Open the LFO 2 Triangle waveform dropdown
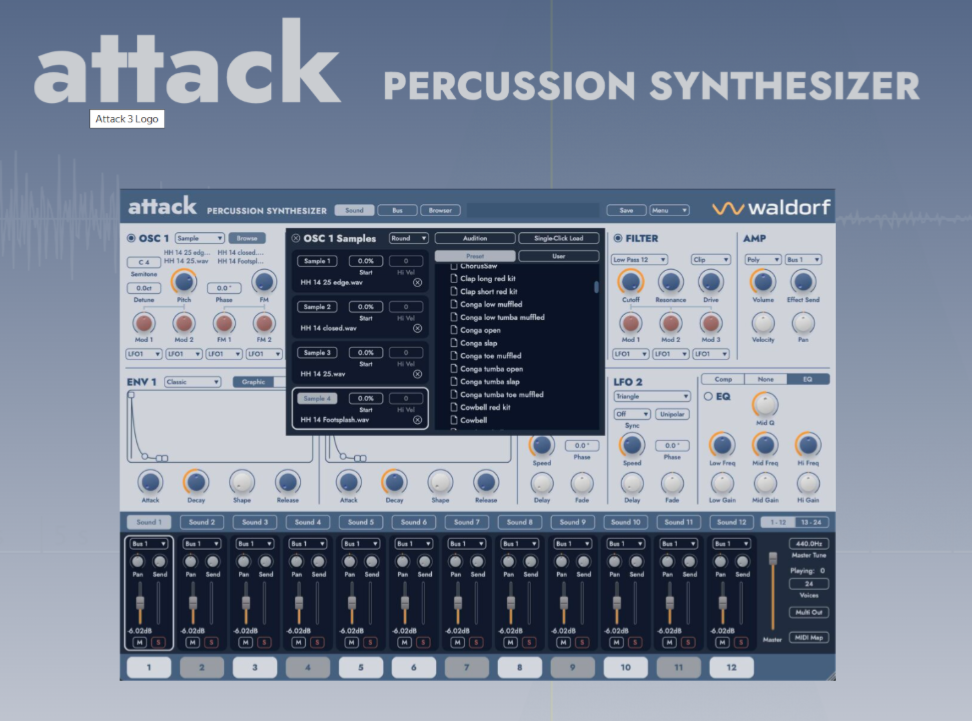Image resolution: width=972 pixels, height=721 pixels. click(652, 396)
